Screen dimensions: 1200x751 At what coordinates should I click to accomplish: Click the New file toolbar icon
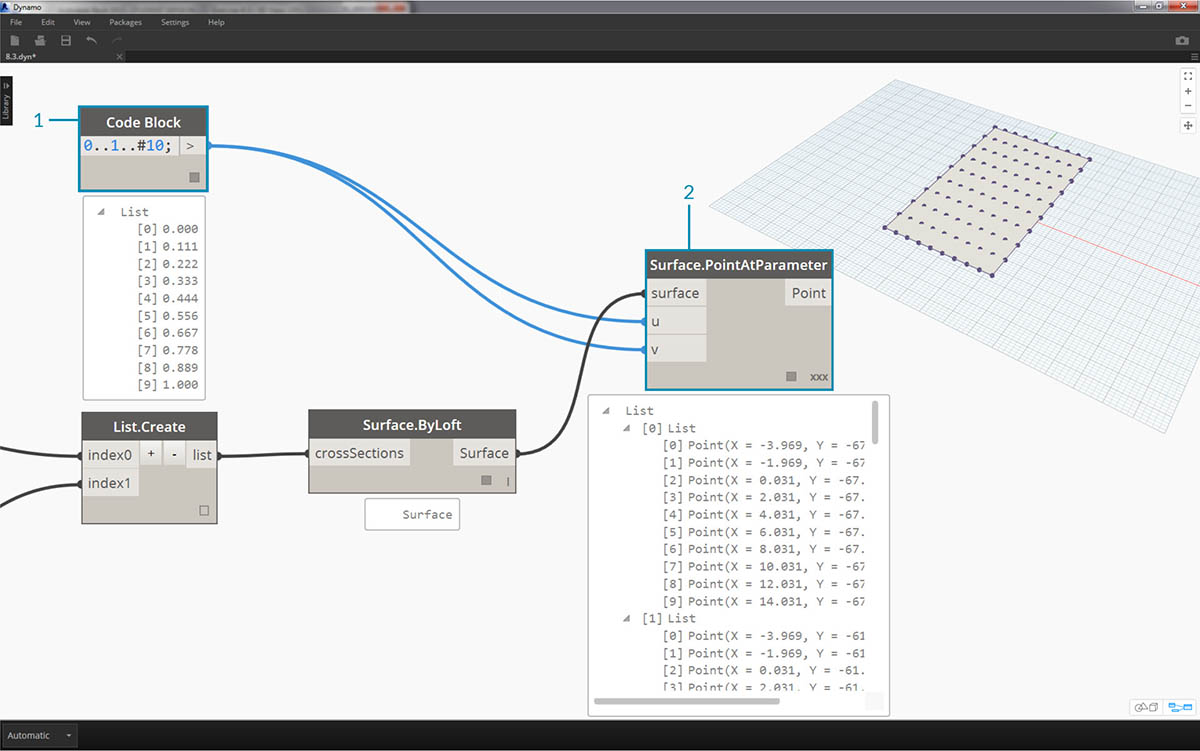tap(15, 41)
